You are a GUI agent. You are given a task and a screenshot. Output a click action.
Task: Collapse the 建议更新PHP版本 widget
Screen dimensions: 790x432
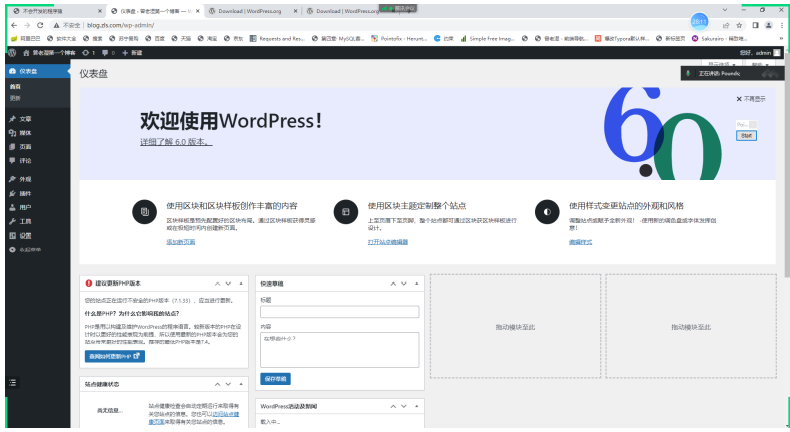point(241,284)
